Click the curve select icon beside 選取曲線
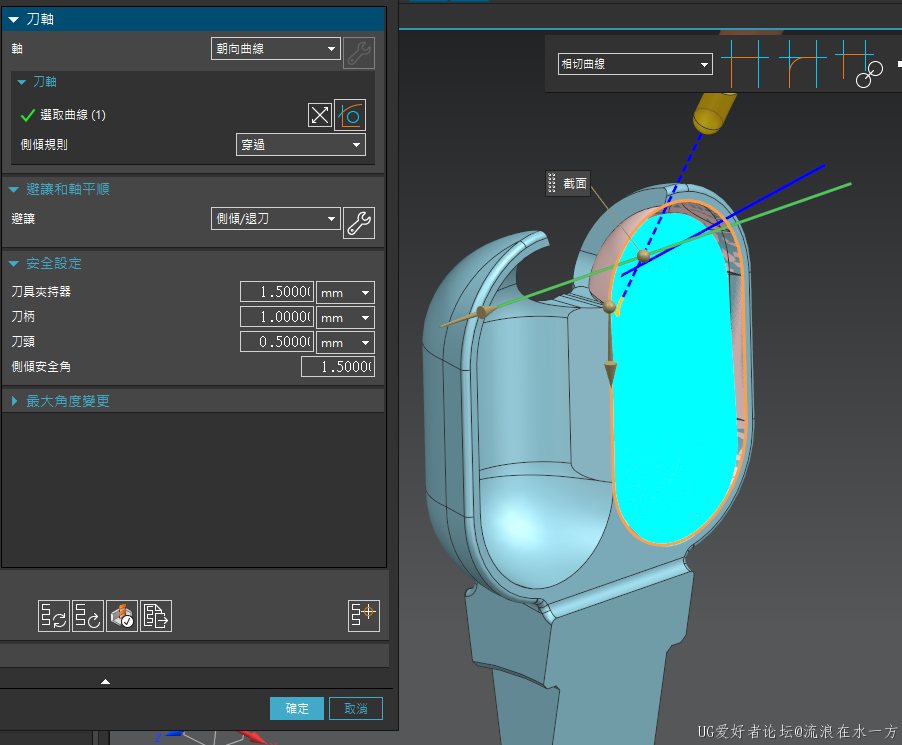This screenshot has height=745, width=902. point(350,115)
